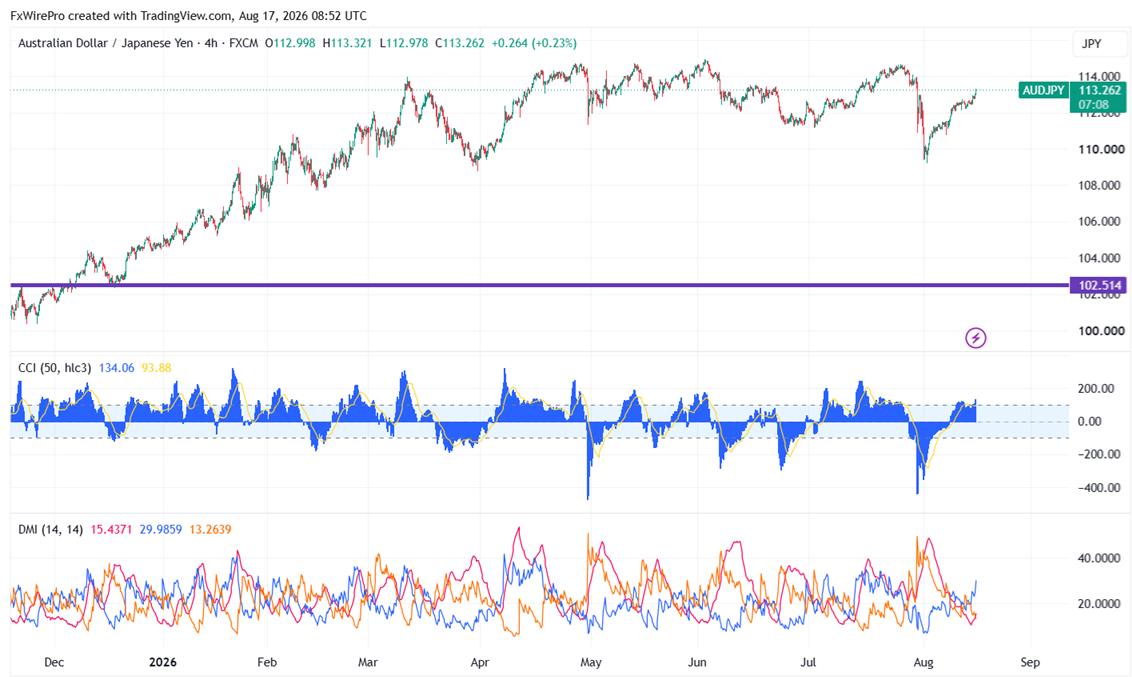Select the purple horizontal support line
Image resolution: width=1132 pixels, height=677 pixels.
(x=539, y=285)
